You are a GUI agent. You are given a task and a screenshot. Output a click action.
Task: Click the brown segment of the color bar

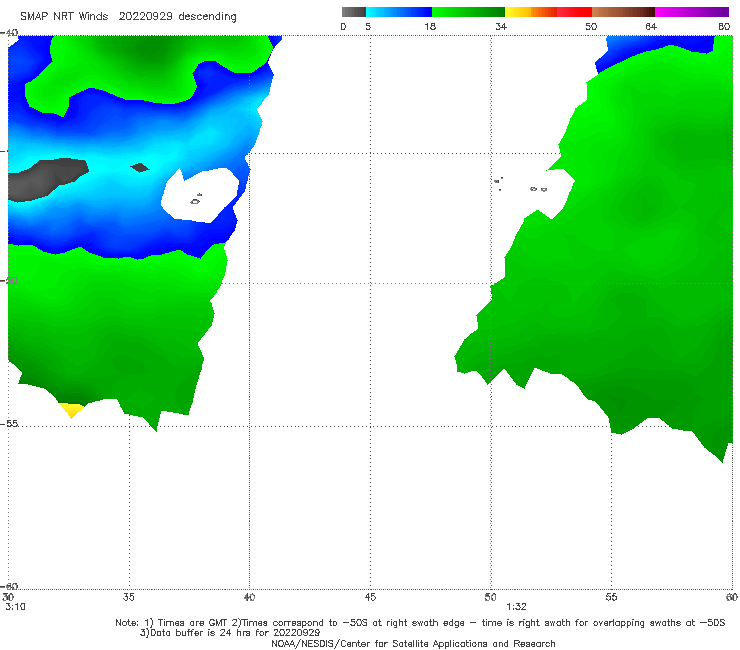click(623, 12)
